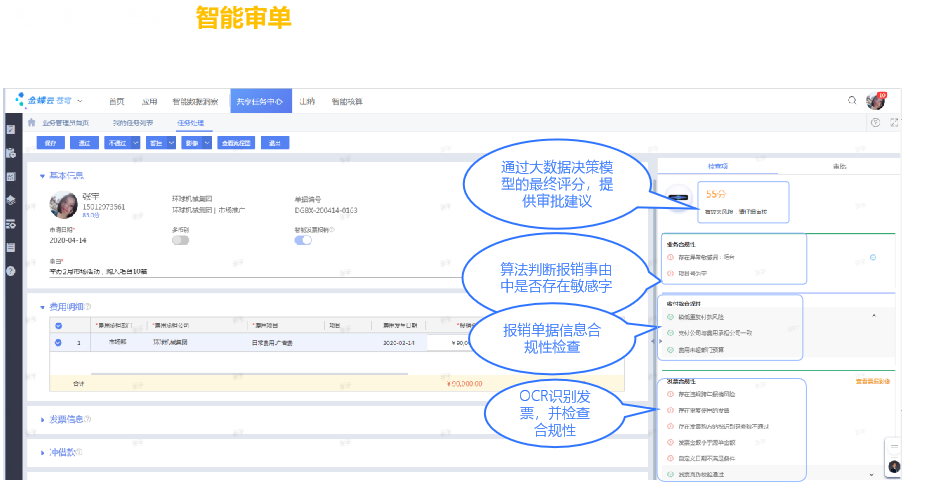Screen dimensions: 931x482
Task: Open the dropdown arrow next to 影像
Action: coord(207,143)
